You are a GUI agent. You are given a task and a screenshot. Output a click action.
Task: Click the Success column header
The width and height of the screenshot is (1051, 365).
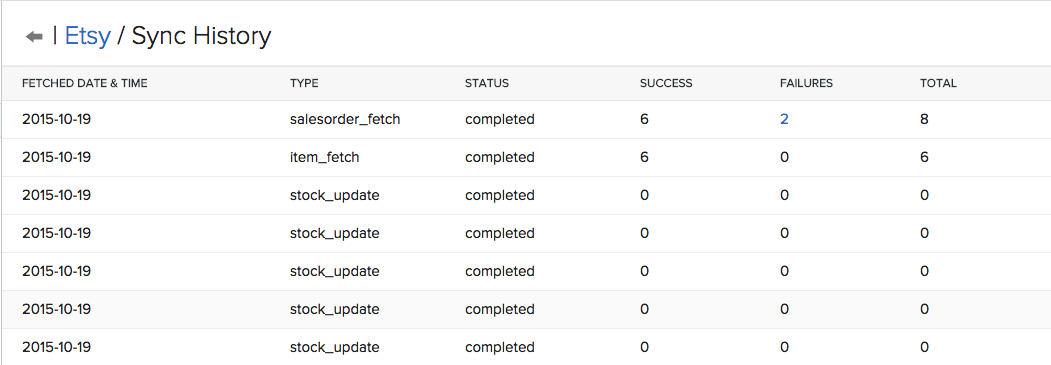(666, 84)
